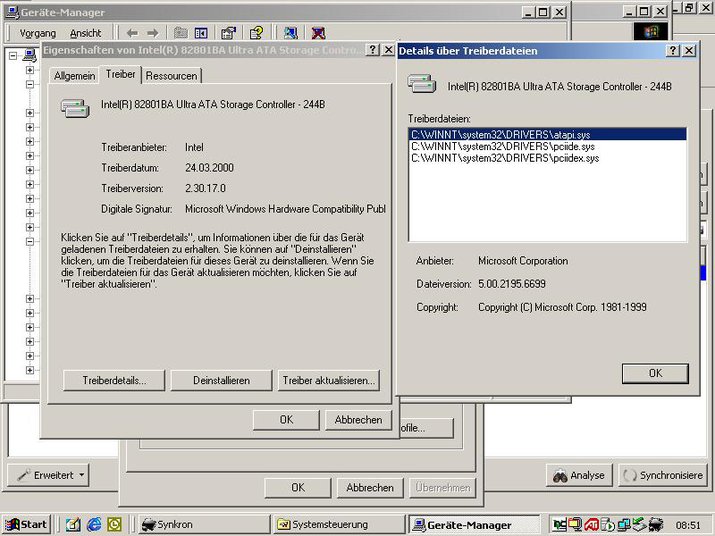Click the red ATI tray icon
715x536 pixels.
(592, 525)
